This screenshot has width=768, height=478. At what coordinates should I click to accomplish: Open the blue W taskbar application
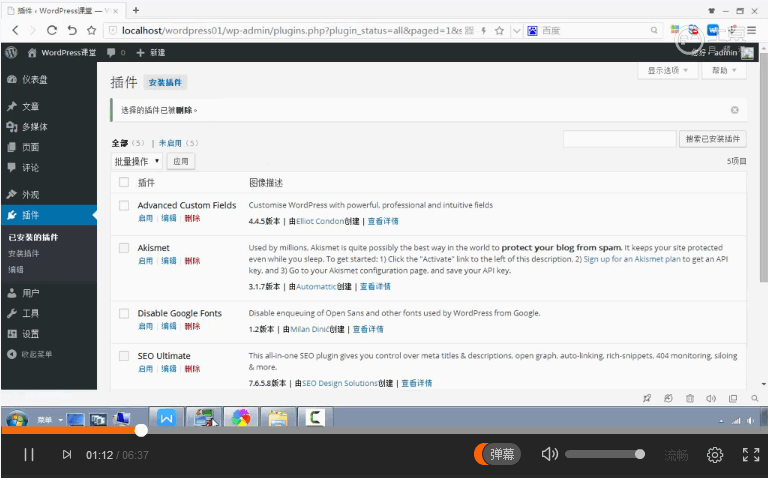tap(167, 418)
